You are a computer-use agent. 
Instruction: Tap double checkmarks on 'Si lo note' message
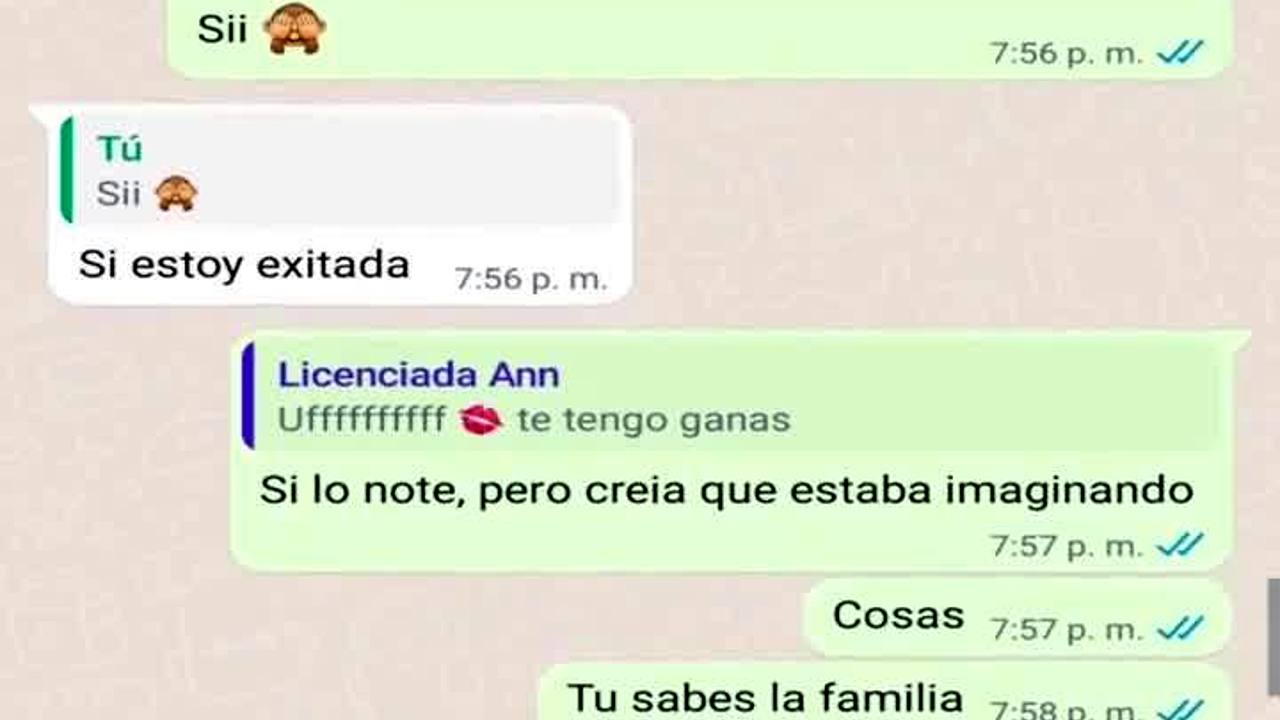point(1180,545)
